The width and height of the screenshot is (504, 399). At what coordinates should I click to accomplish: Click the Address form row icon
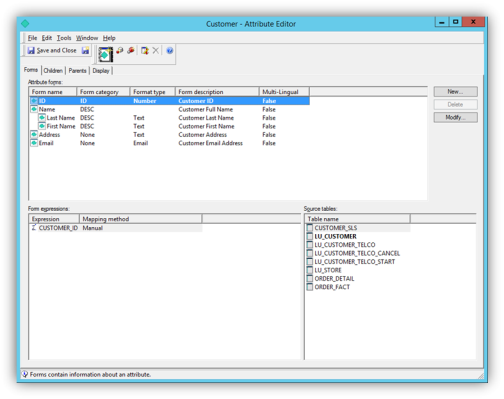[x=34, y=134]
